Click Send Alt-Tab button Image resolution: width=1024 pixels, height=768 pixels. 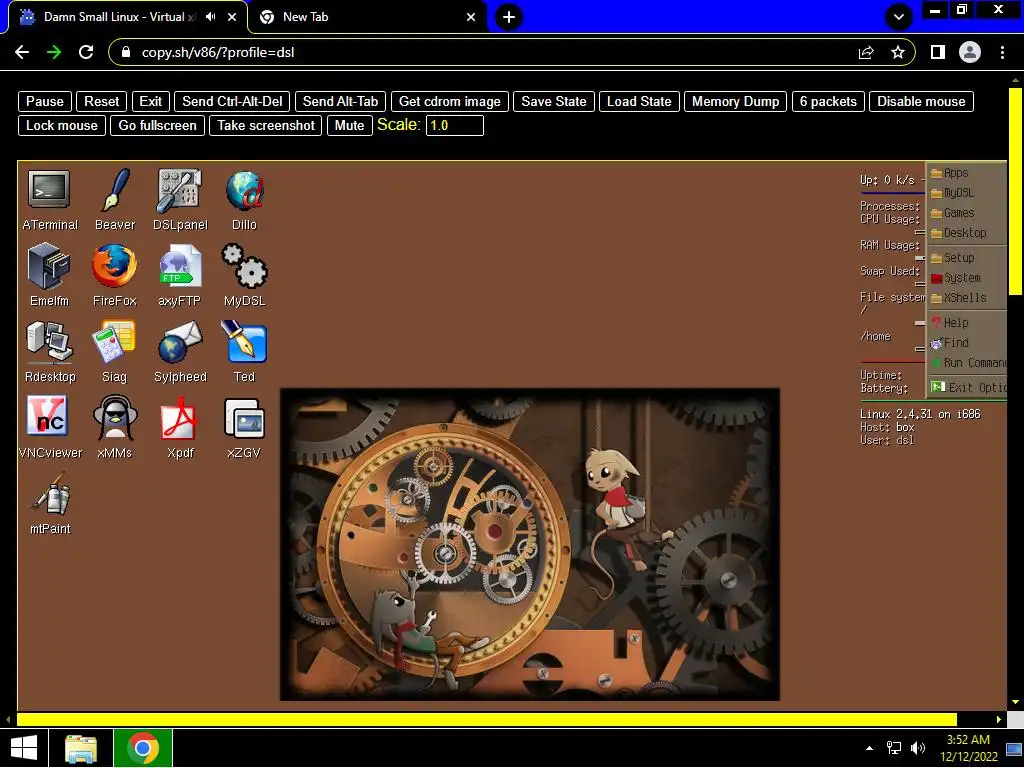pos(340,101)
